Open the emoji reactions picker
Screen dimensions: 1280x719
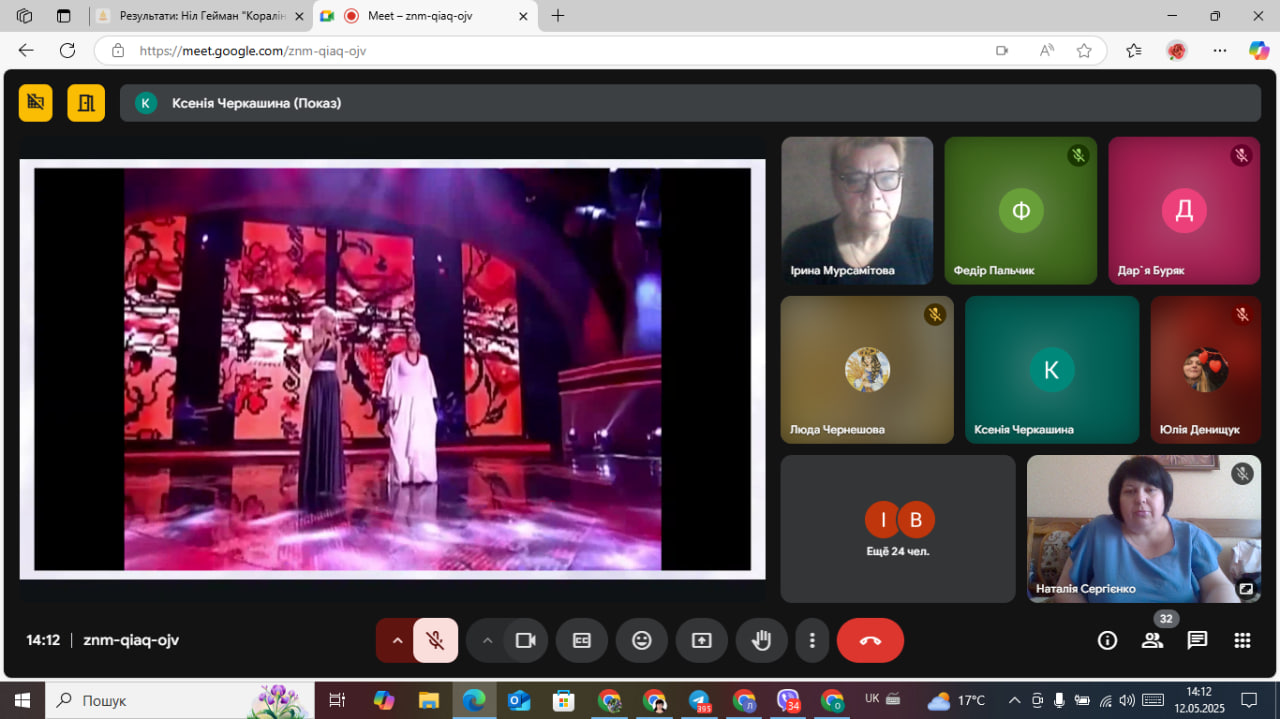(642, 641)
